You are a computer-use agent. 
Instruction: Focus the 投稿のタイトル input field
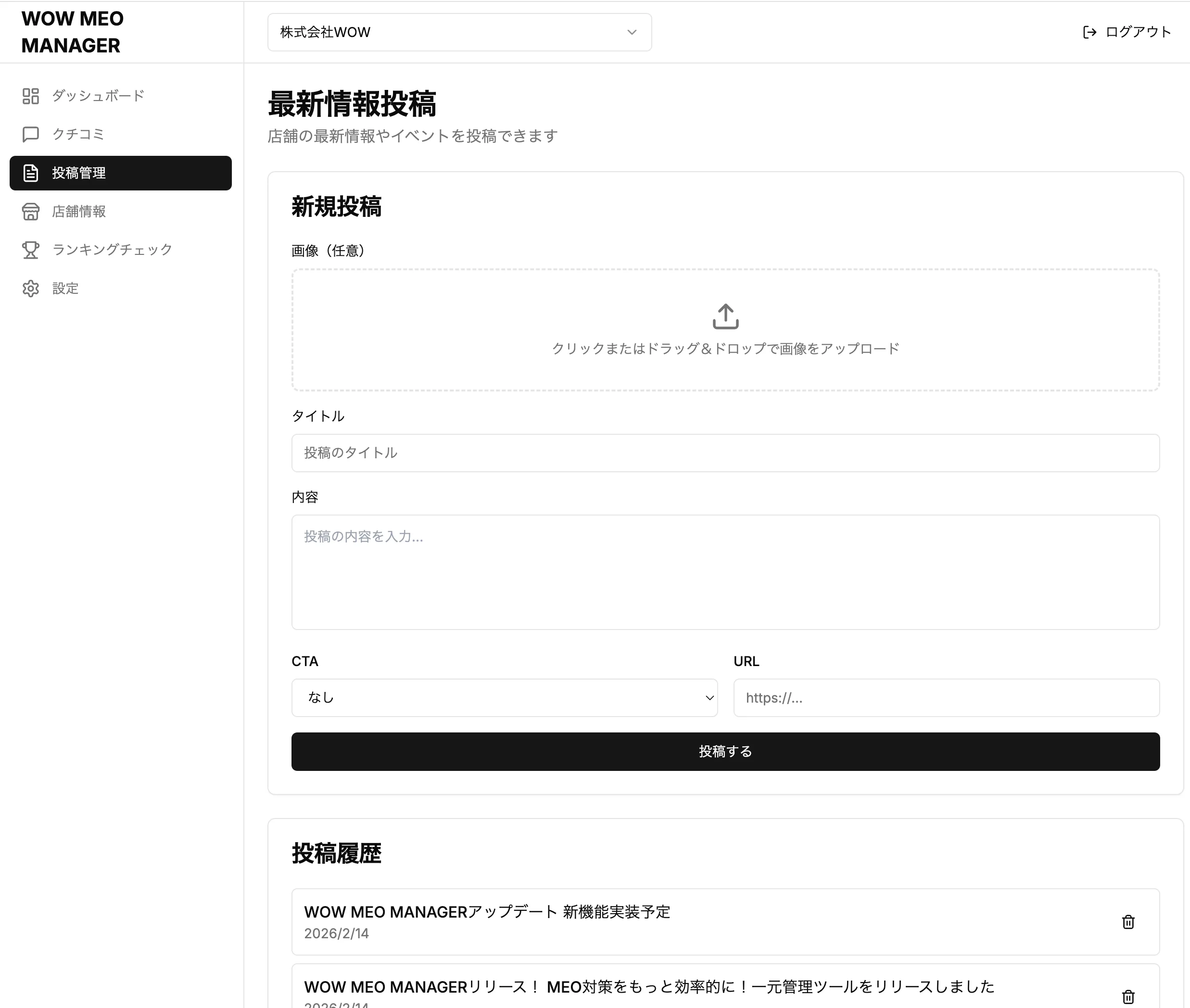pos(725,453)
